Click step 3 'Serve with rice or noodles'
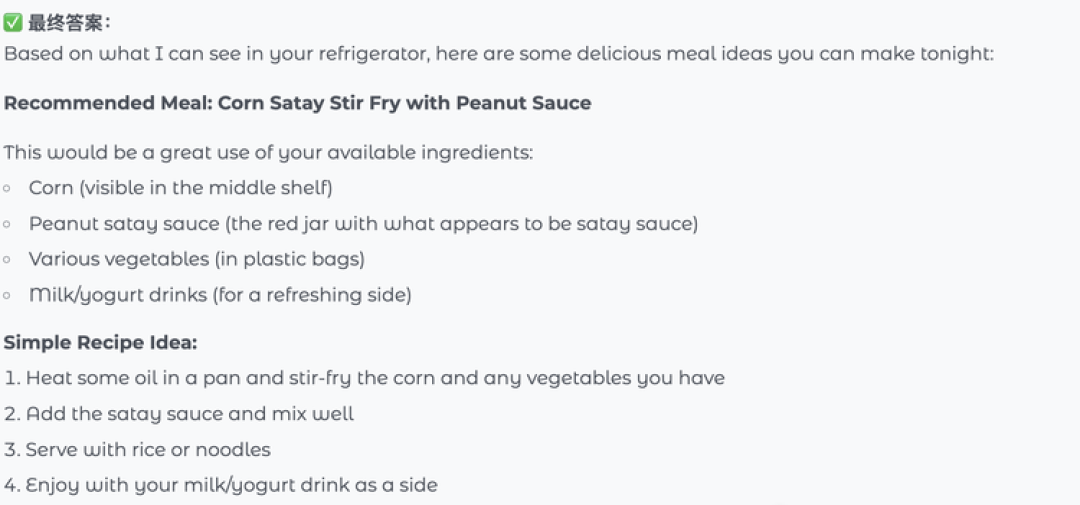This screenshot has width=1080, height=505. coord(137,450)
